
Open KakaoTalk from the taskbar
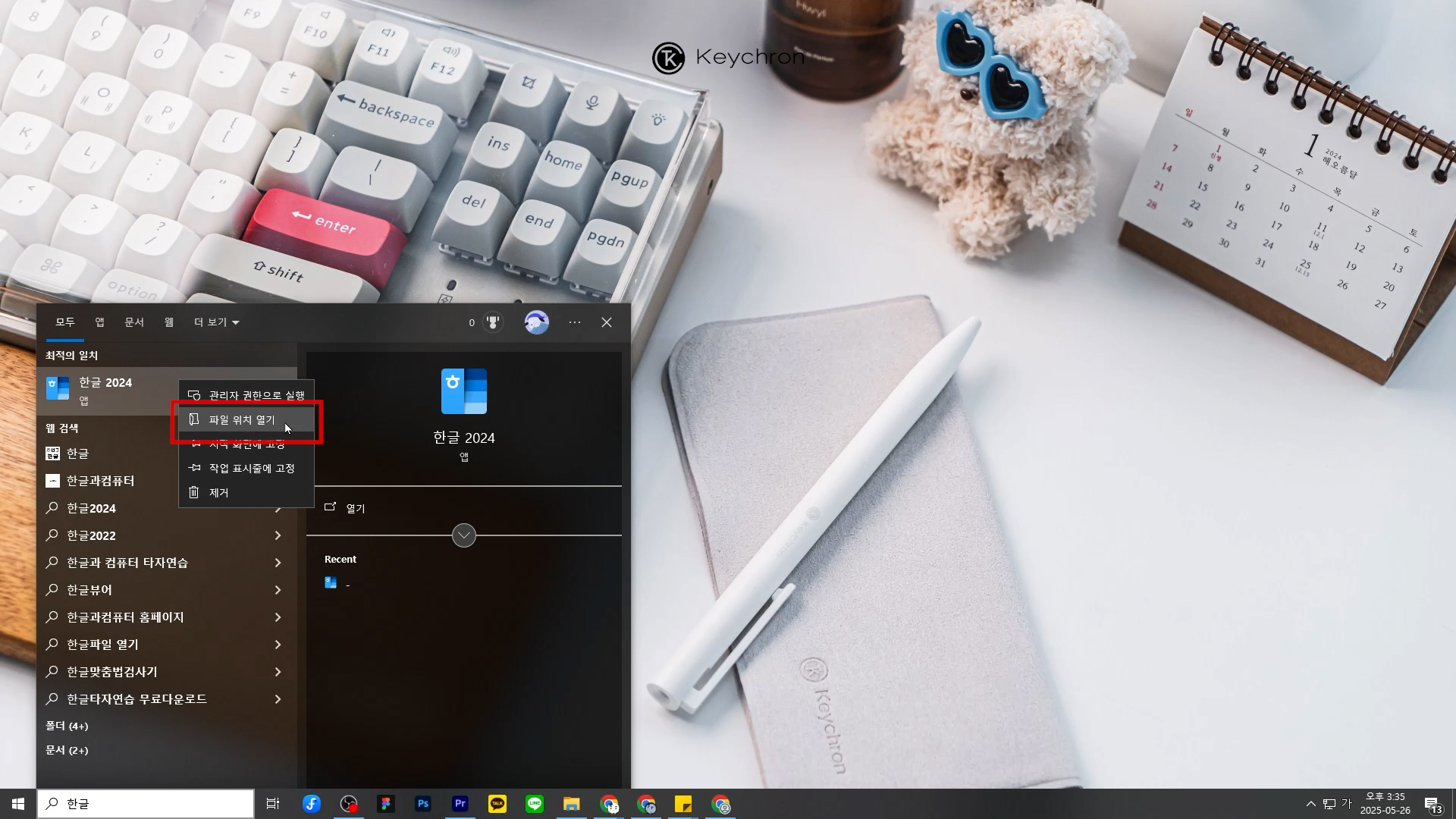tap(497, 804)
